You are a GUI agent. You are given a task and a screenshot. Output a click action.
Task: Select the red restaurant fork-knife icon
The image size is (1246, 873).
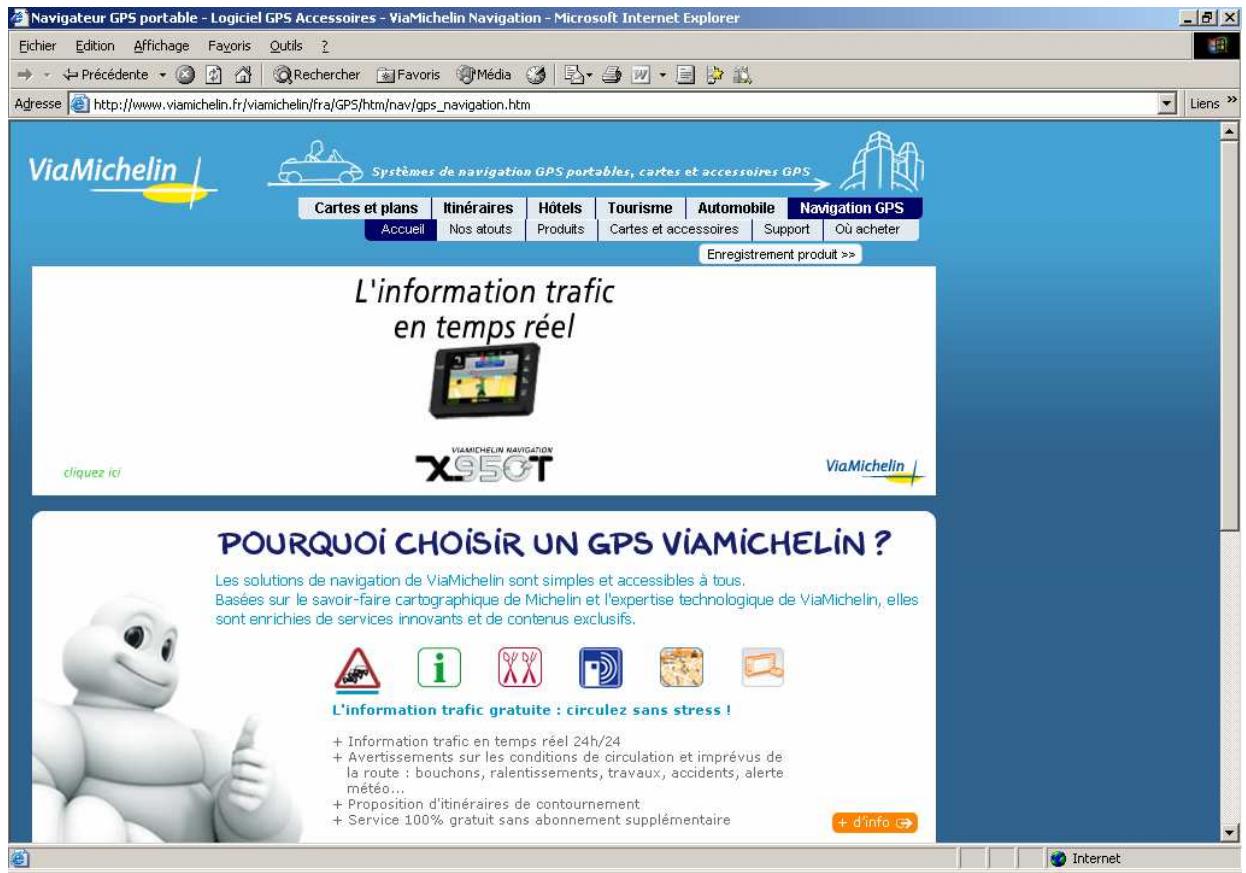click(518, 667)
